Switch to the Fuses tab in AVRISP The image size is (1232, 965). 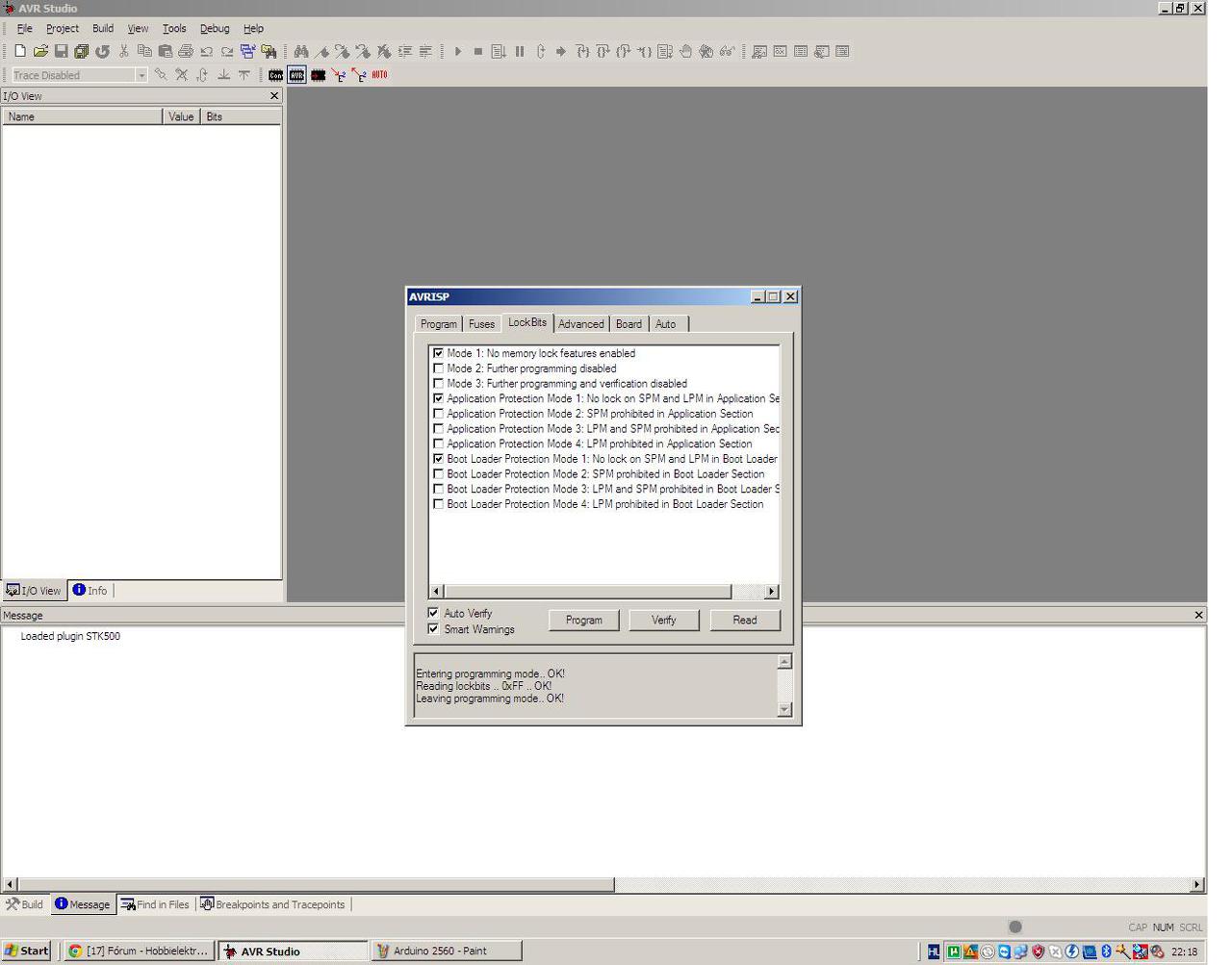(481, 324)
